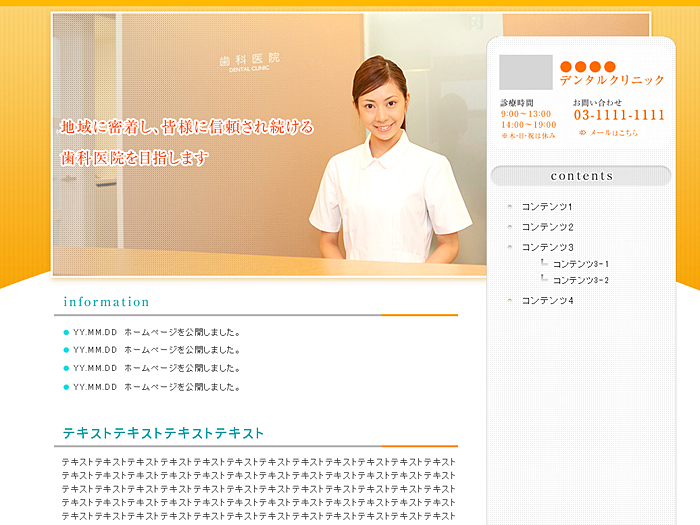Click the third YY.MM.DD news entry
The image size is (700, 525).
(157, 368)
